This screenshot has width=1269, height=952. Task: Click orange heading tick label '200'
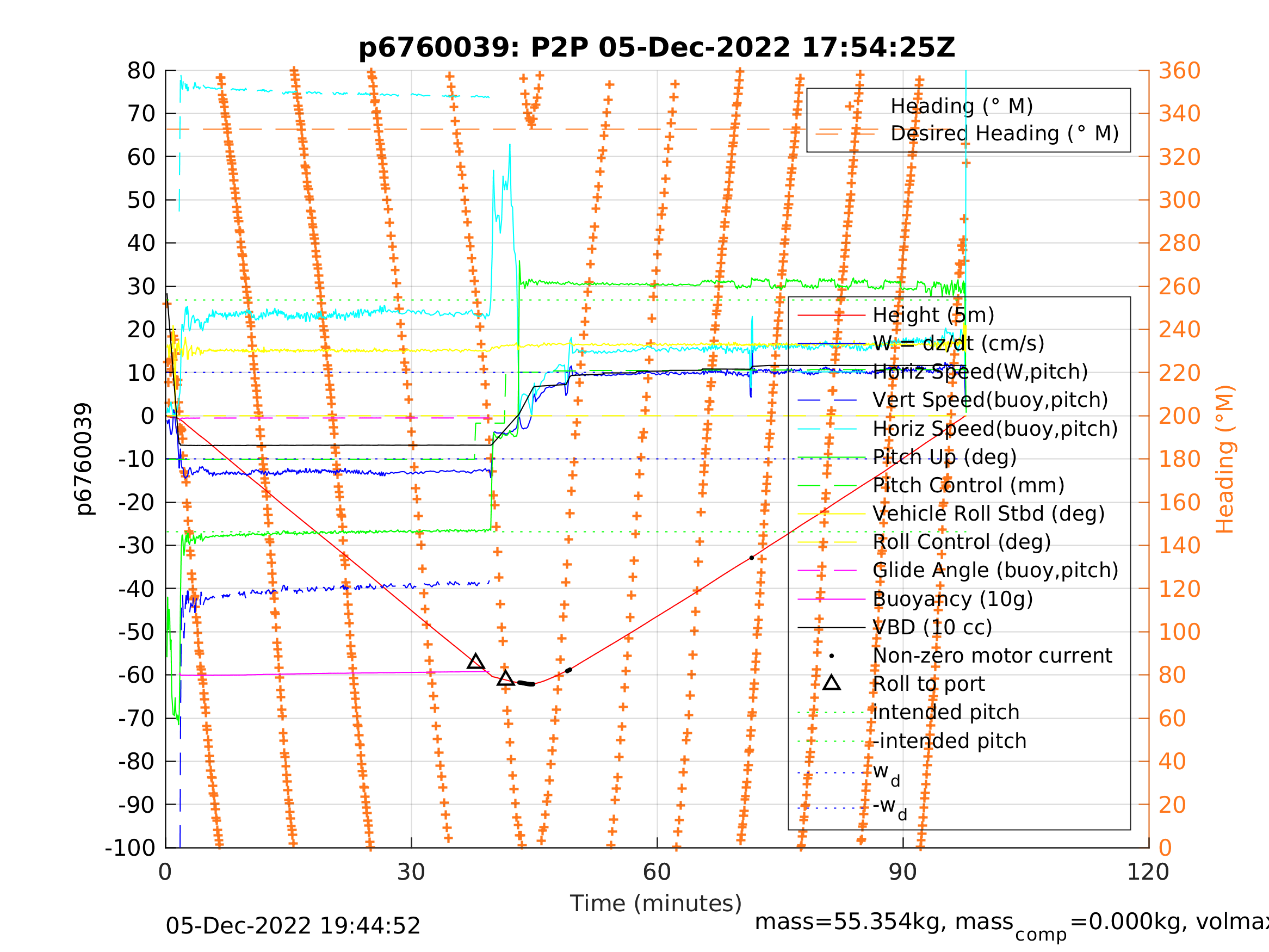1179,416
